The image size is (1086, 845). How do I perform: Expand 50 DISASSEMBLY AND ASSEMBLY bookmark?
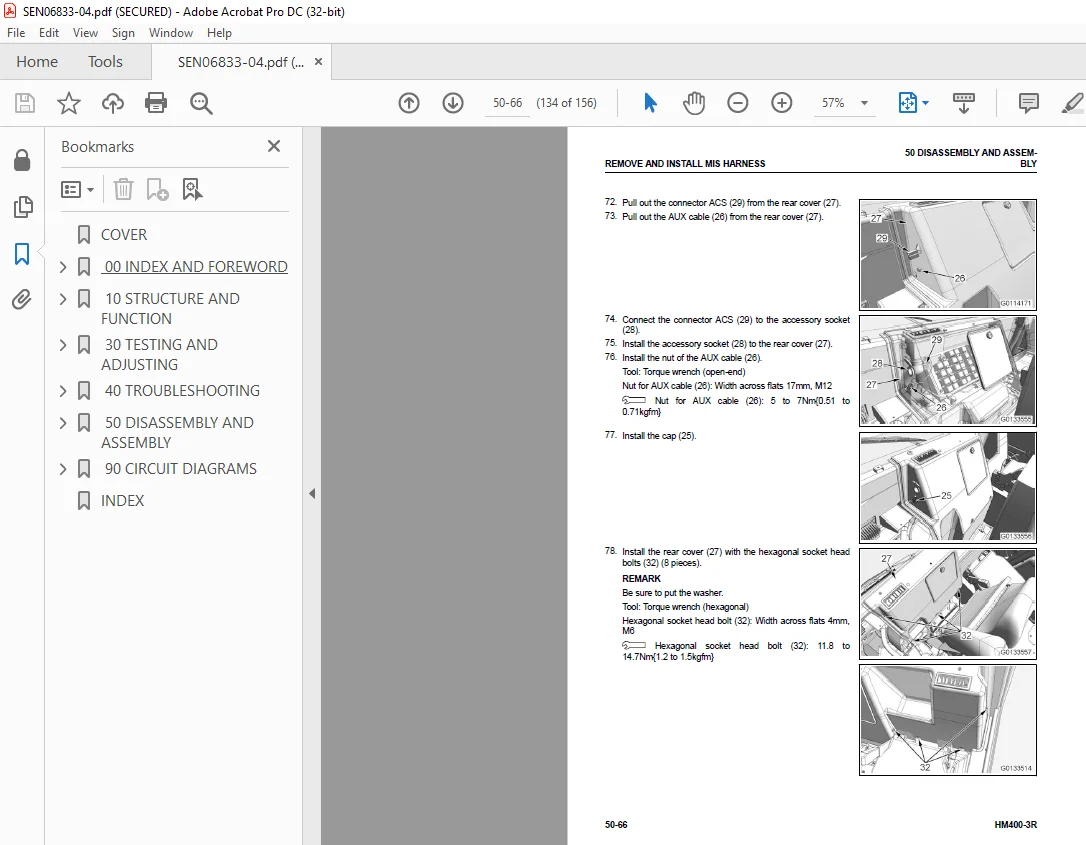63,423
